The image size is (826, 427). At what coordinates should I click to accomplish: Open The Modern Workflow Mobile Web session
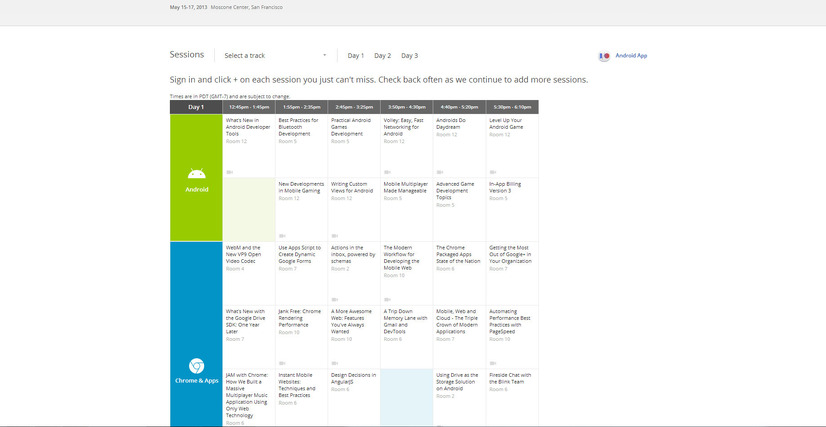(401, 257)
